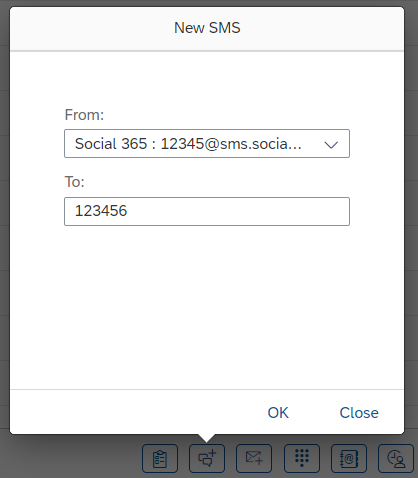Screen dimensions: 418x478
Task: Click the new SMS chat-plus icon
Action: pos(207,459)
